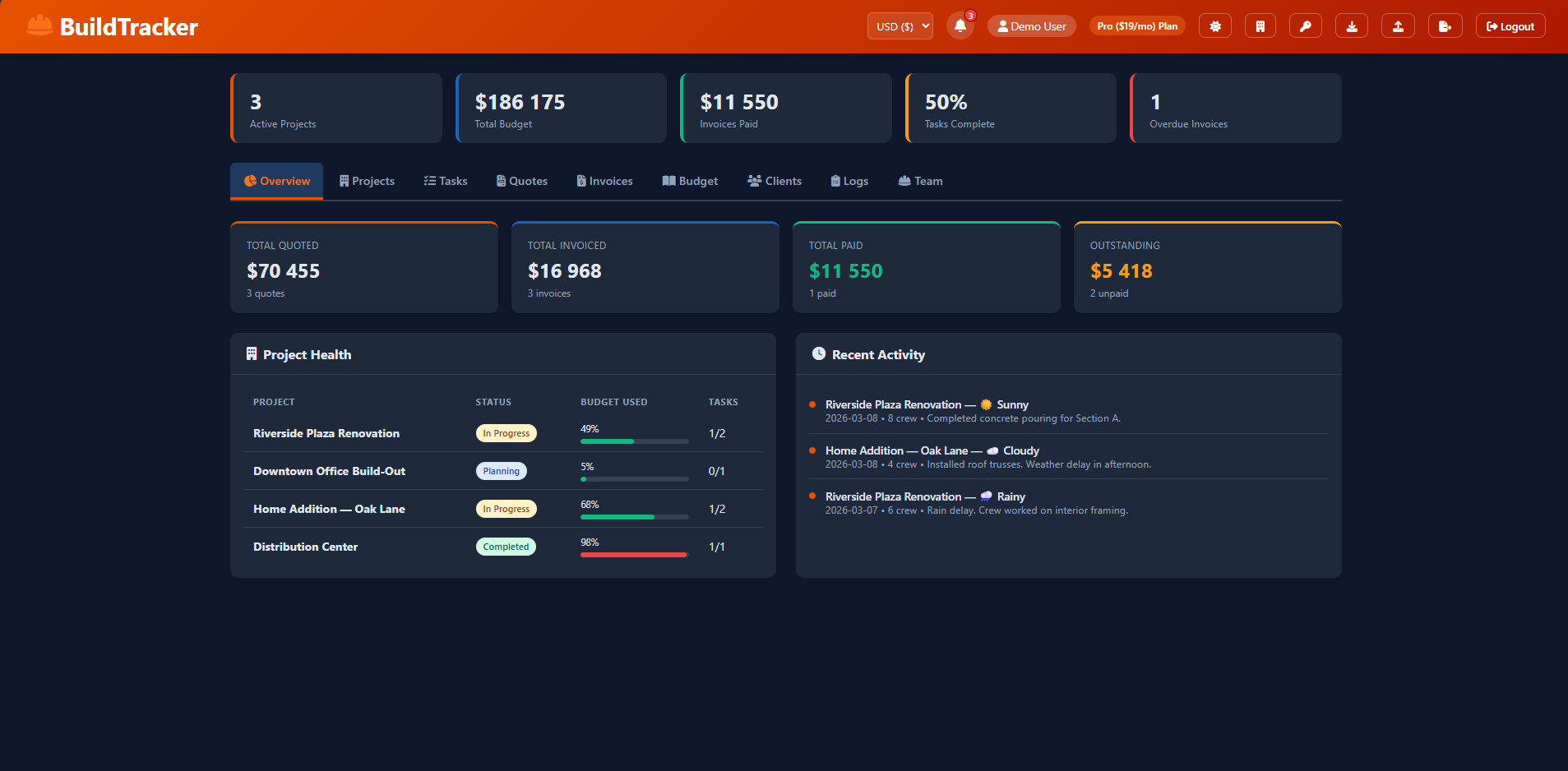
Task: Open the Invoices tab
Action: 604,181
